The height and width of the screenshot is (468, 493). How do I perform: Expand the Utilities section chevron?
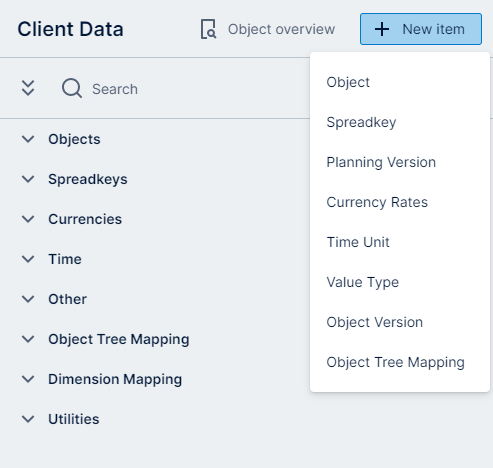(28, 419)
